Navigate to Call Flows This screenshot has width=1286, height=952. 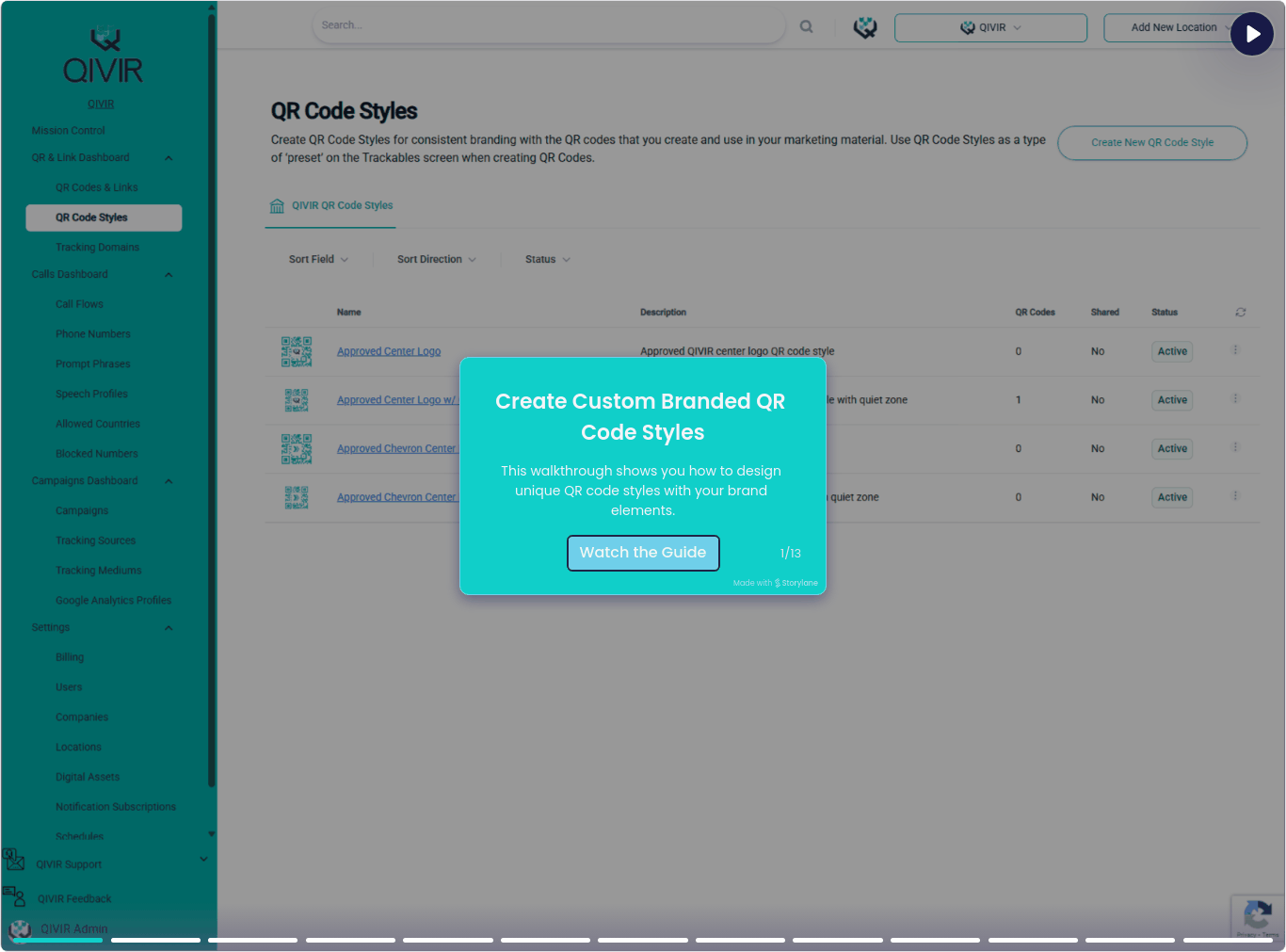(x=79, y=305)
